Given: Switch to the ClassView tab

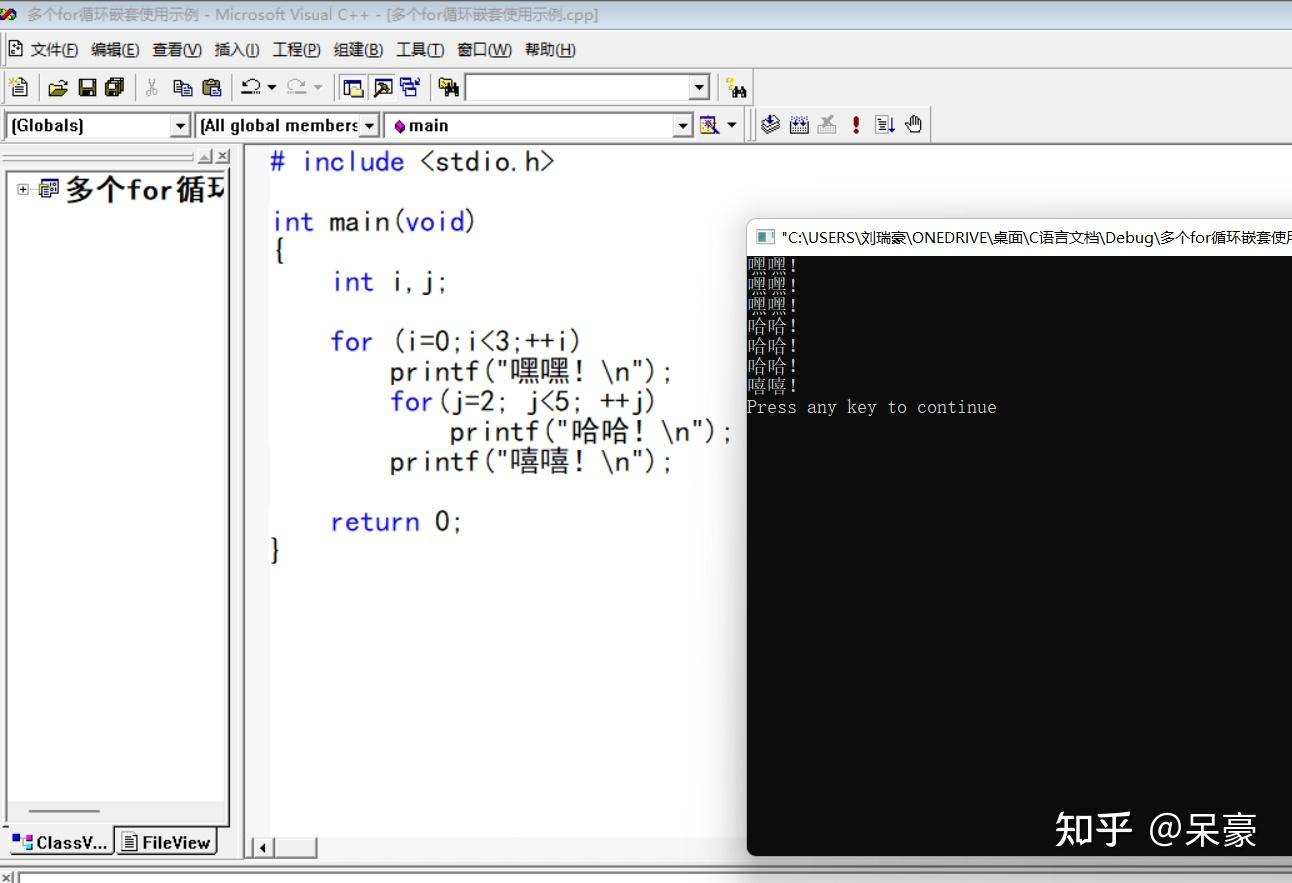Looking at the screenshot, I should (x=60, y=842).
